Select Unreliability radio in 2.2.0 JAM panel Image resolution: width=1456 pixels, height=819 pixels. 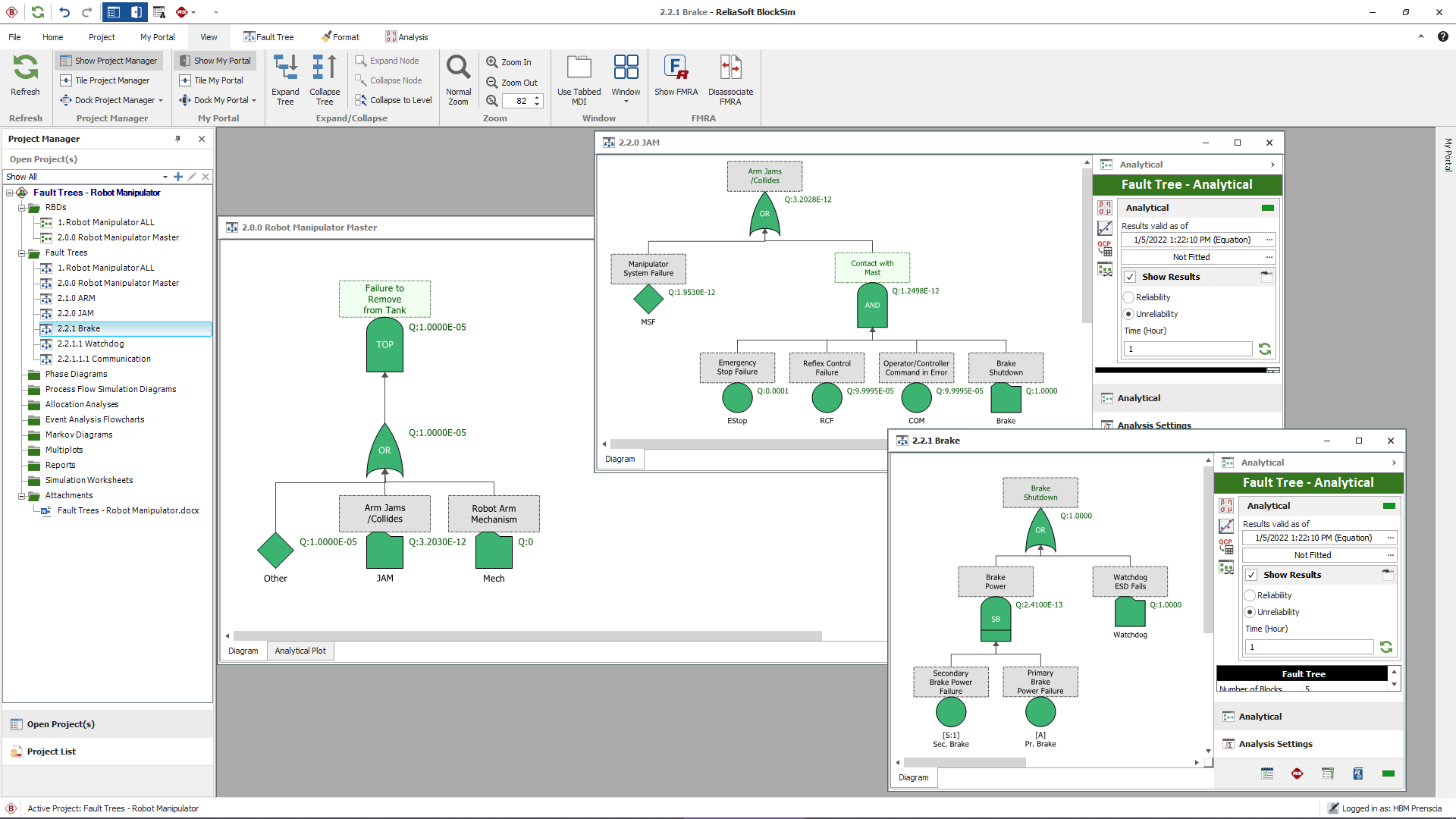pos(1129,314)
